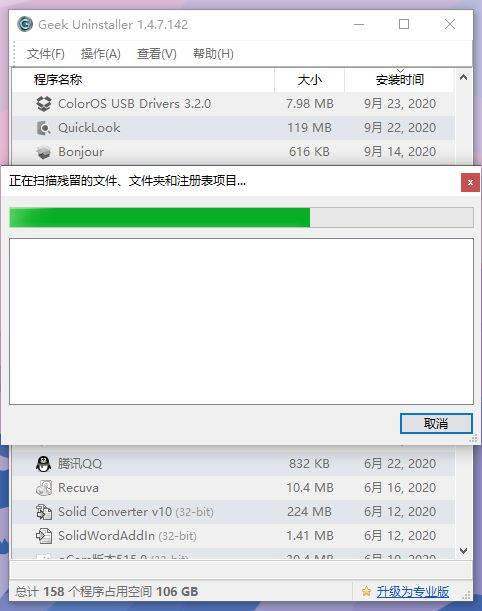Open the 帮助(H) menu
The width and height of the screenshot is (482, 611).
[213, 54]
